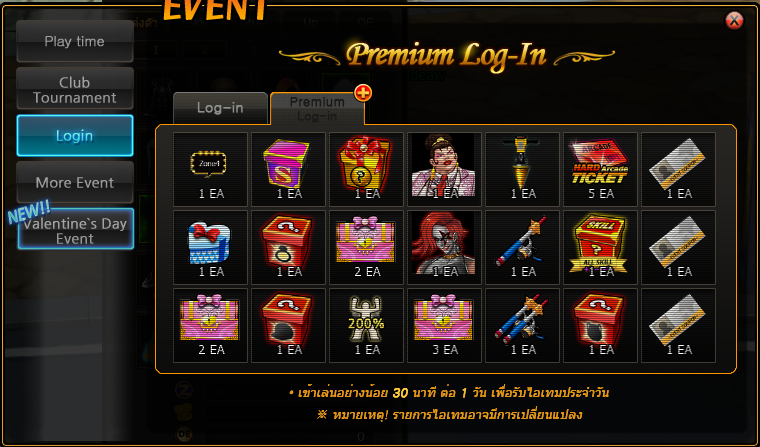Click the 200% bonus figure item
The width and height of the screenshot is (760, 447).
[366, 325]
